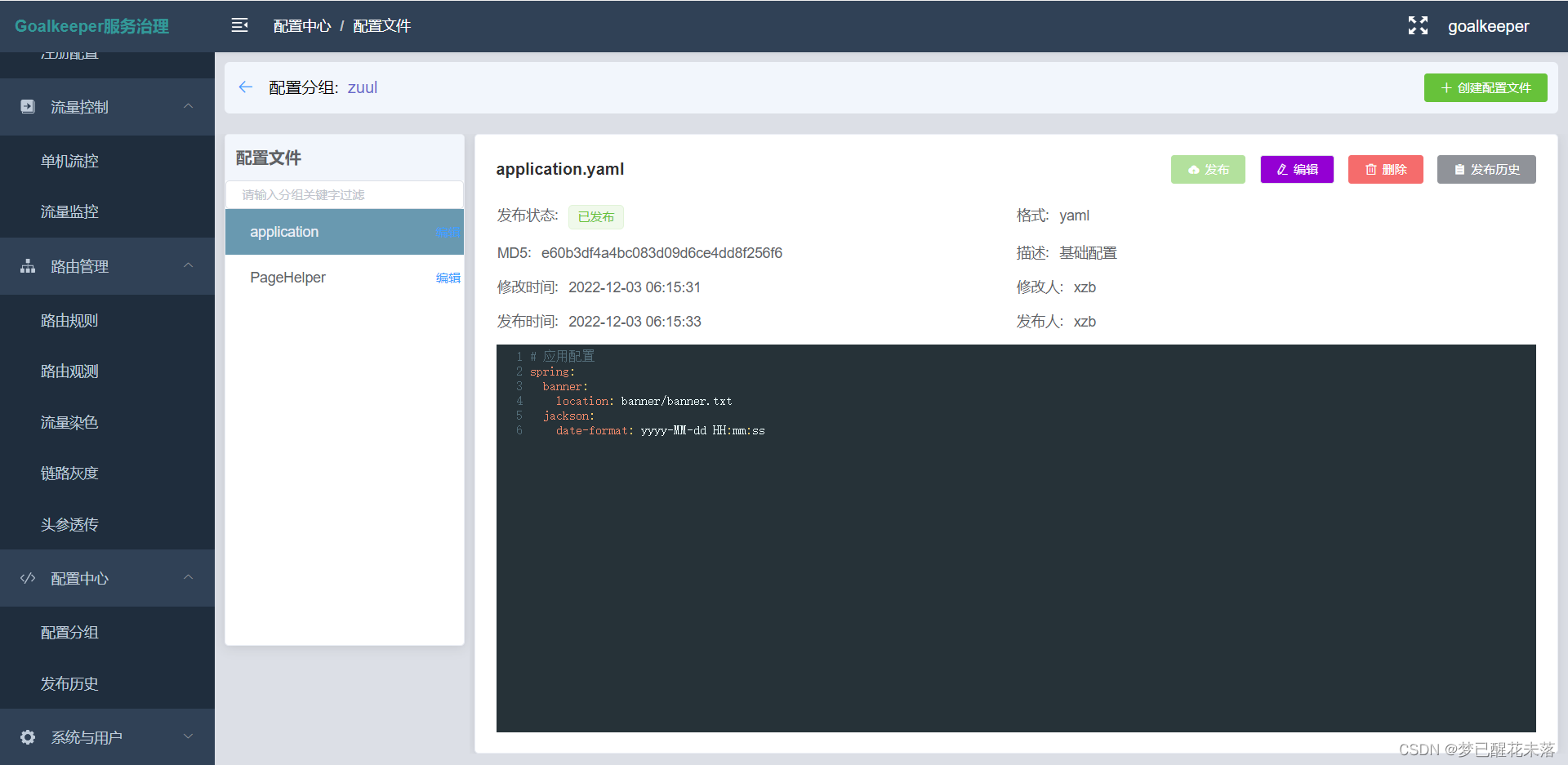This screenshot has width=1568, height=765.
Task: Click the 路由管理 sitemap icon
Action: tap(28, 266)
